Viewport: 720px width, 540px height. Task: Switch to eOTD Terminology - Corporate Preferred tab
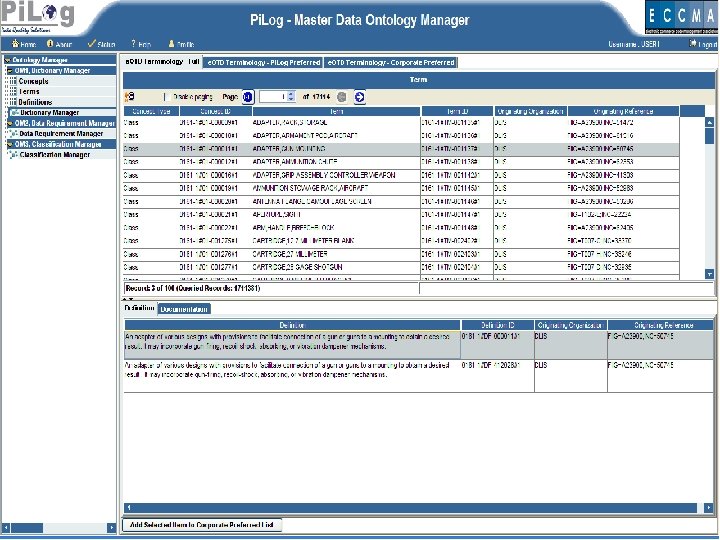[x=391, y=62]
